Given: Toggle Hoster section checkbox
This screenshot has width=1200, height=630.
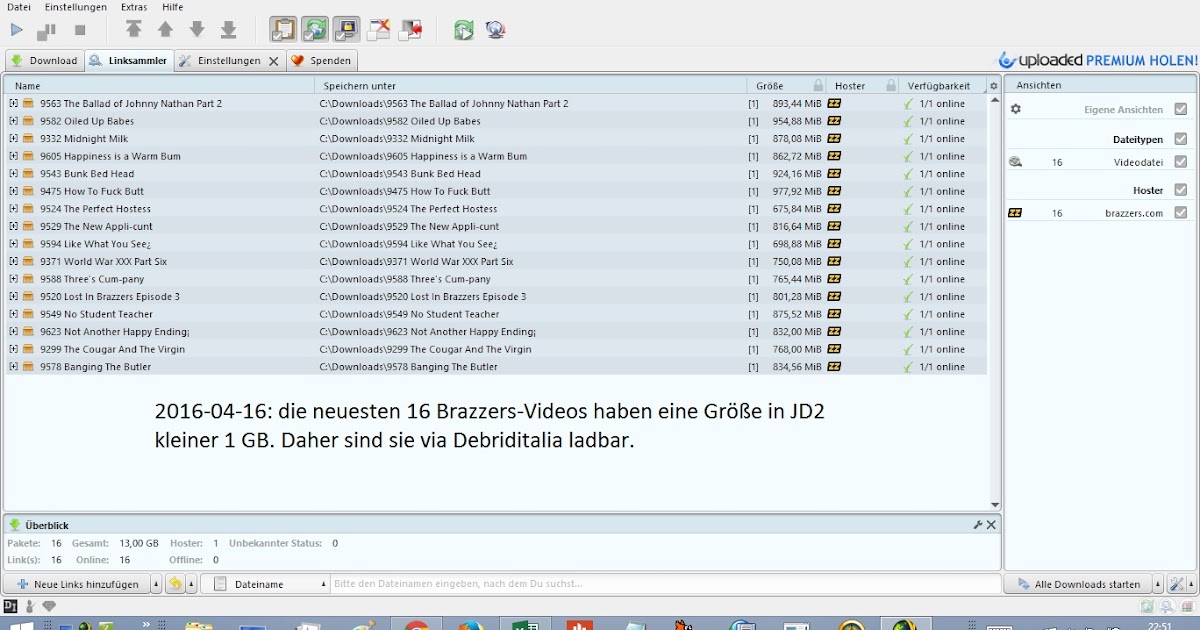Looking at the screenshot, I should (1181, 190).
